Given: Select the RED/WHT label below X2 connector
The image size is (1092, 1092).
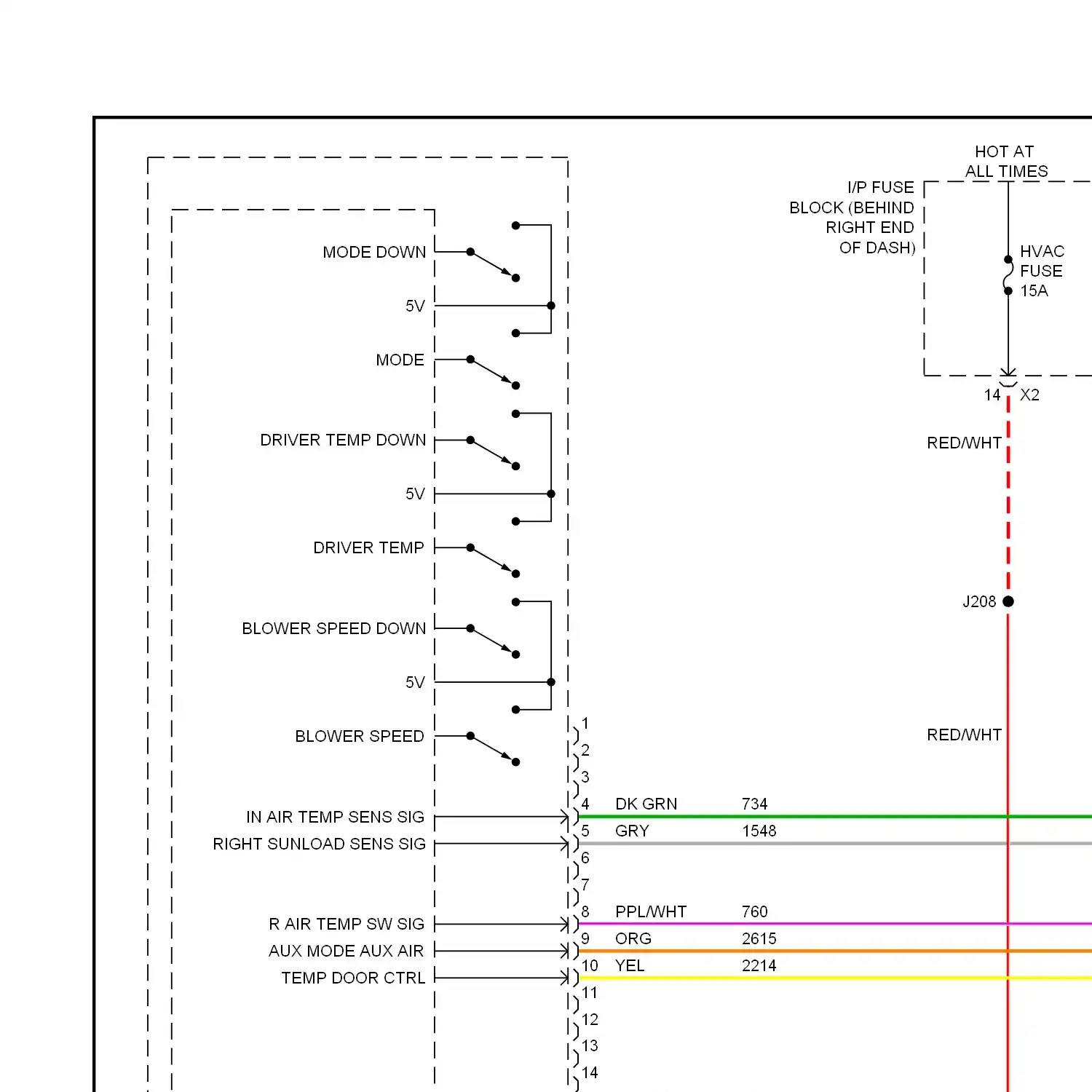Looking at the screenshot, I should 964,443.
